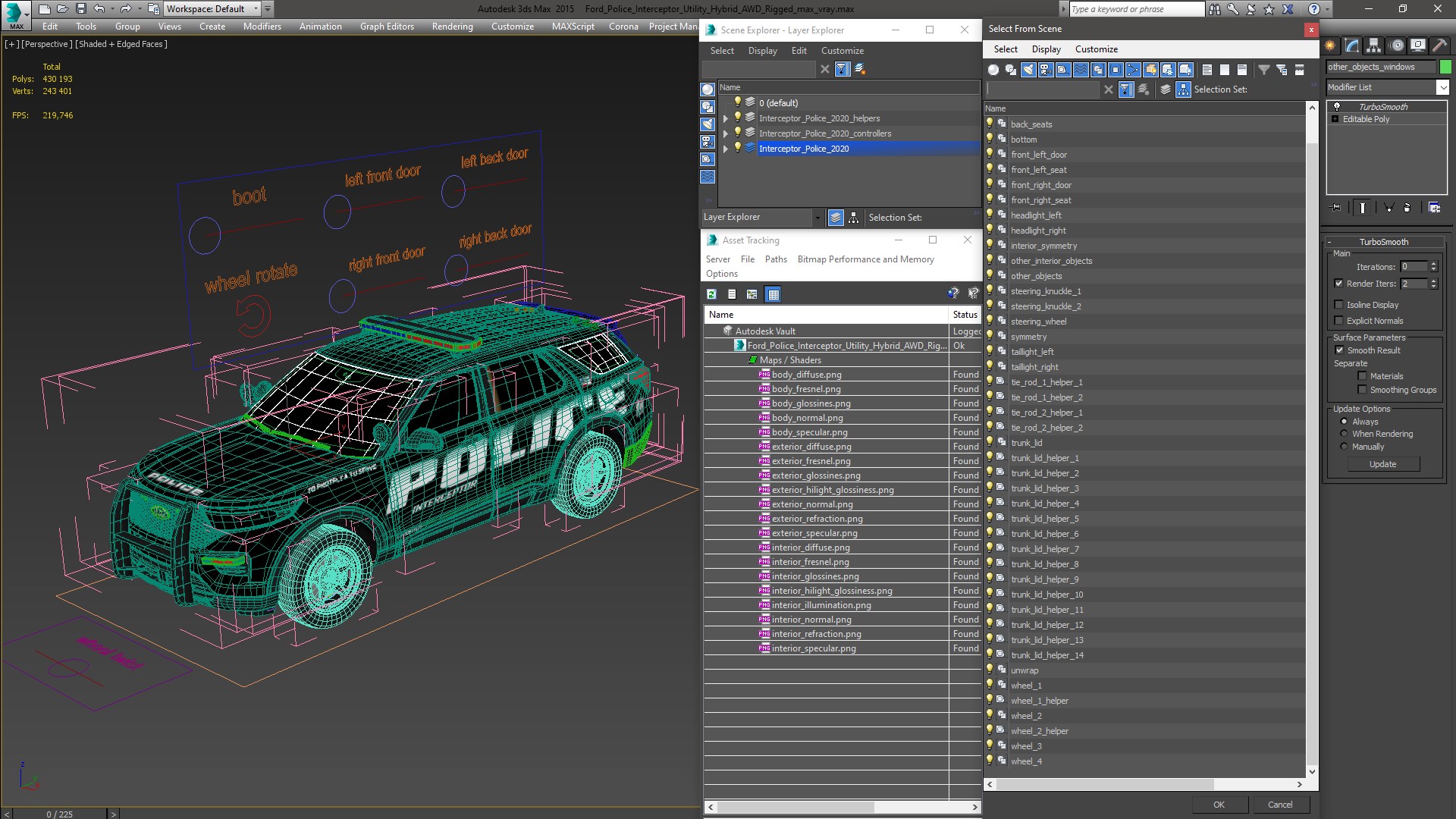The width and height of the screenshot is (1456, 819).
Task: Select the When Rendering update option
Action: [x=1344, y=434]
